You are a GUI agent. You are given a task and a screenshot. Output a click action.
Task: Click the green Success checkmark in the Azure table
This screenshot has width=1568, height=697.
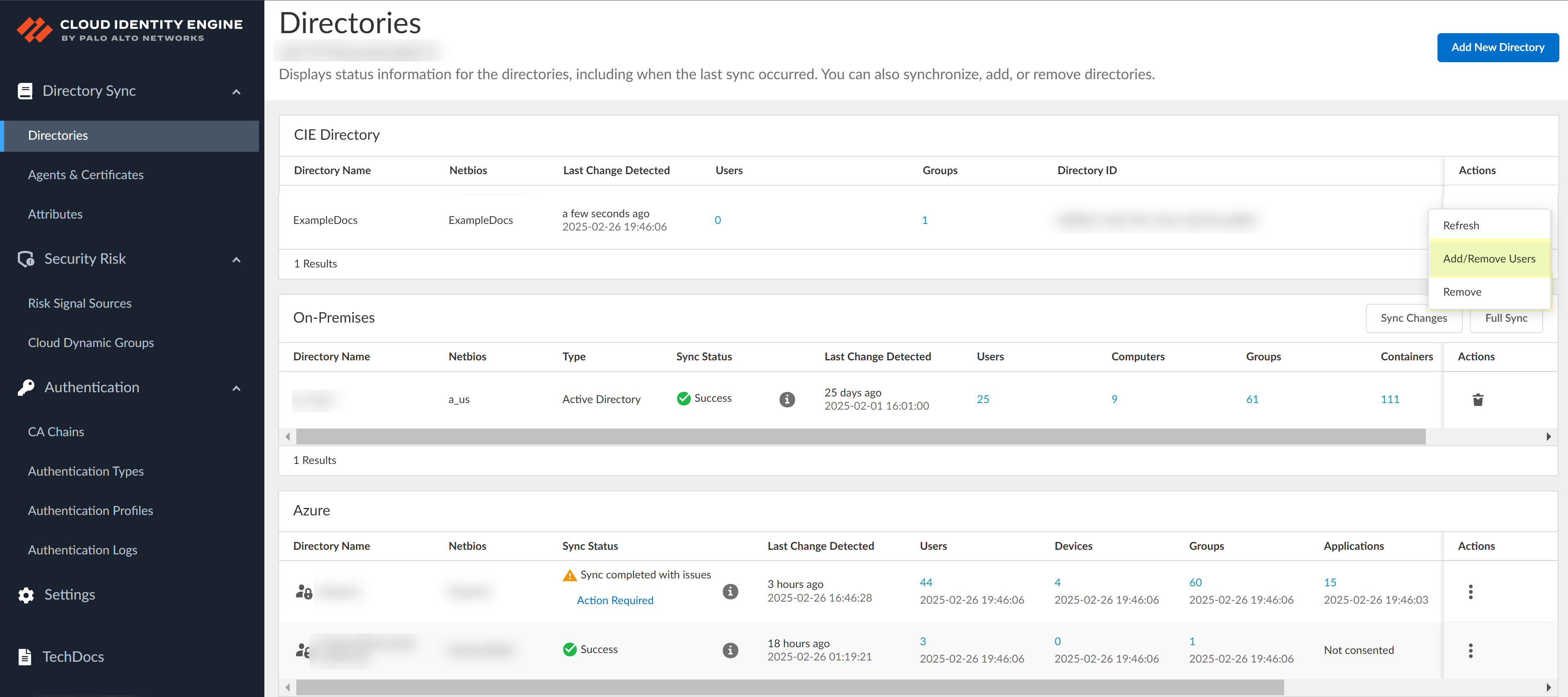tap(570, 649)
